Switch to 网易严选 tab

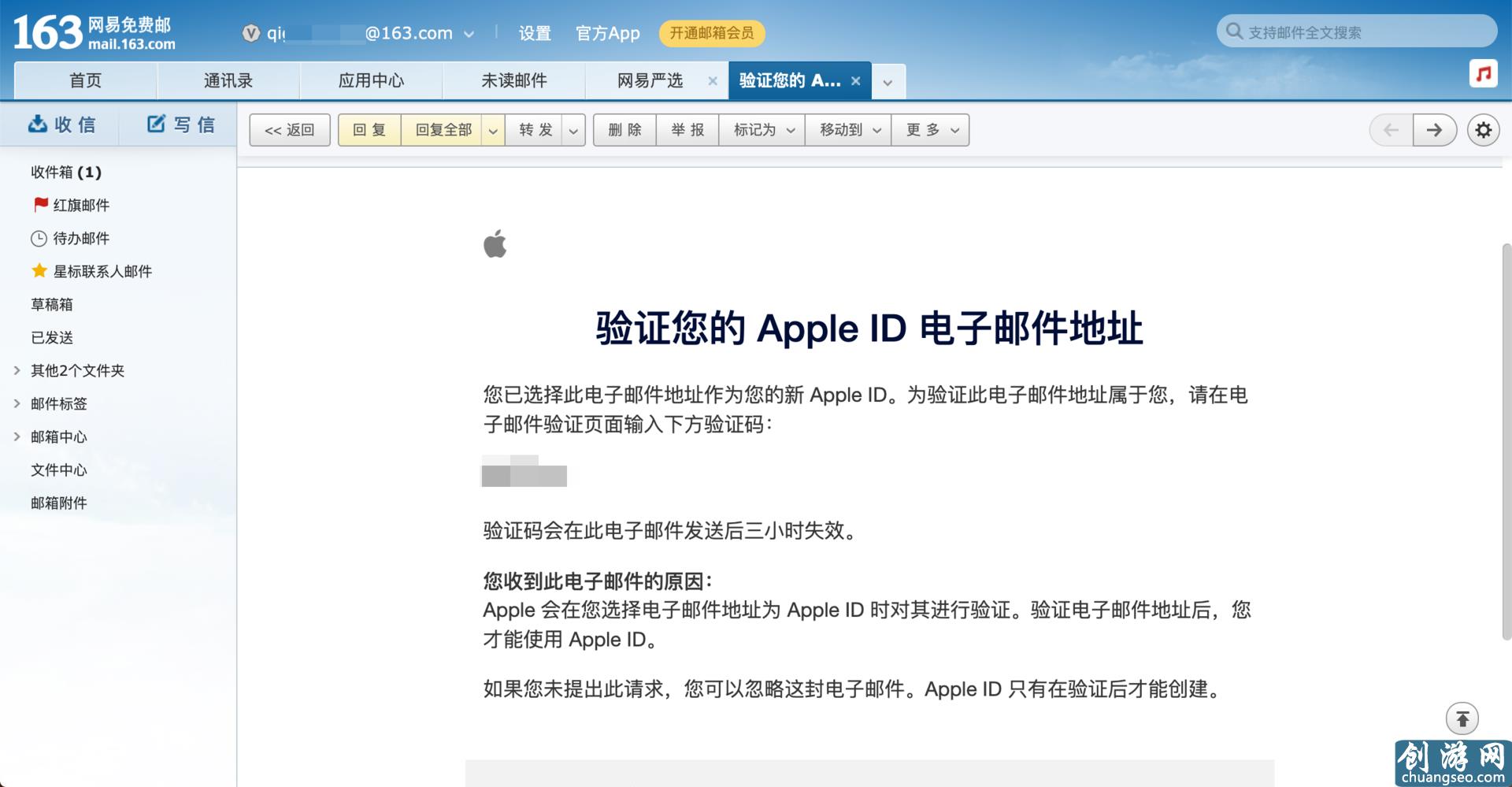click(650, 80)
